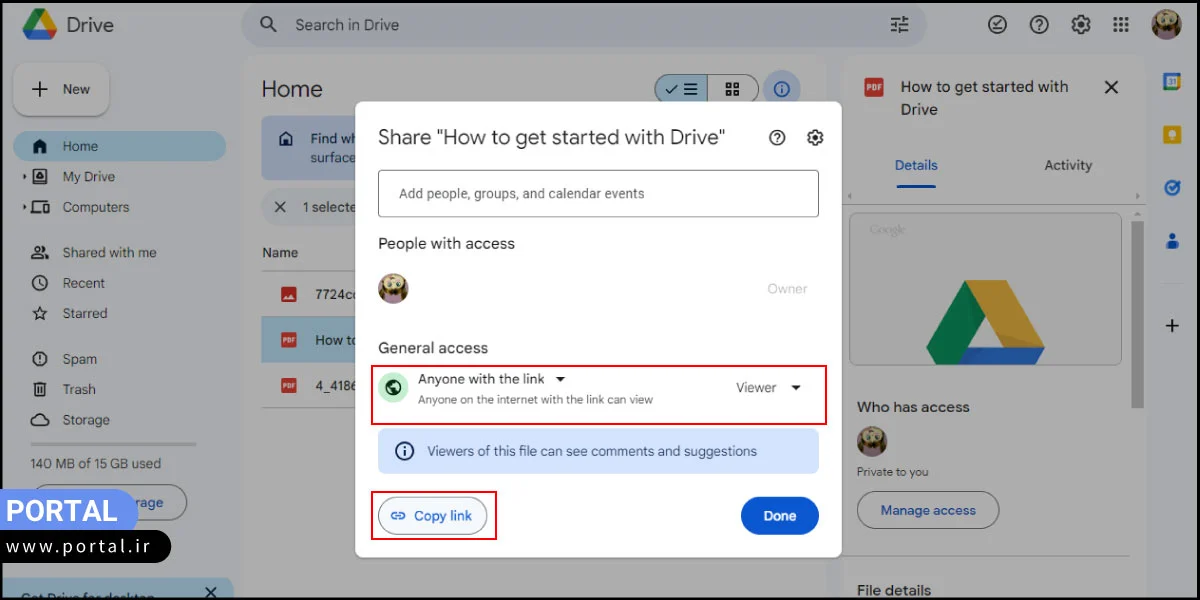Switch to the Activity tab
1200x600 pixels.
coord(1067,165)
